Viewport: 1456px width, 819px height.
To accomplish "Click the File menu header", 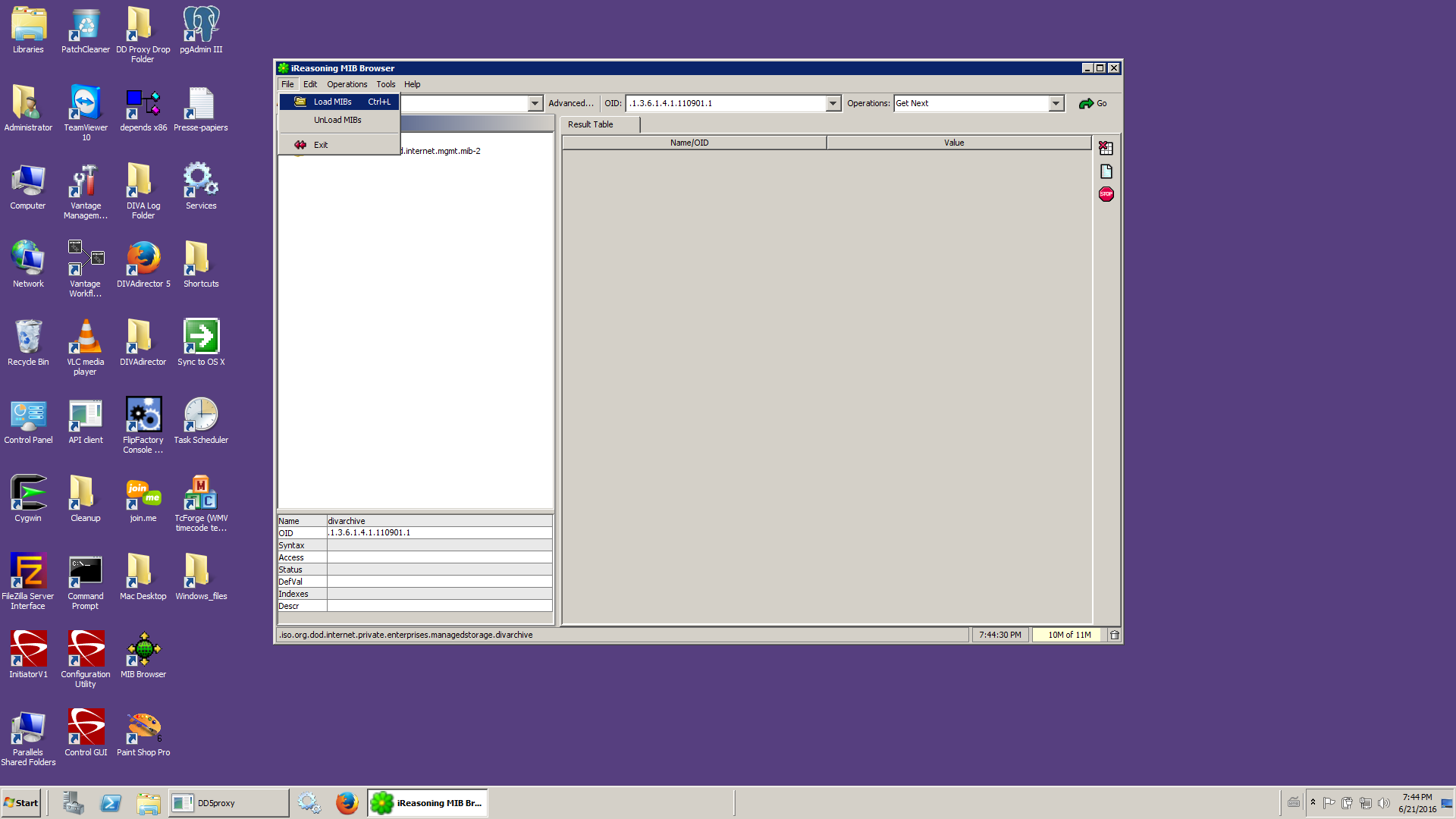I will click(x=287, y=84).
